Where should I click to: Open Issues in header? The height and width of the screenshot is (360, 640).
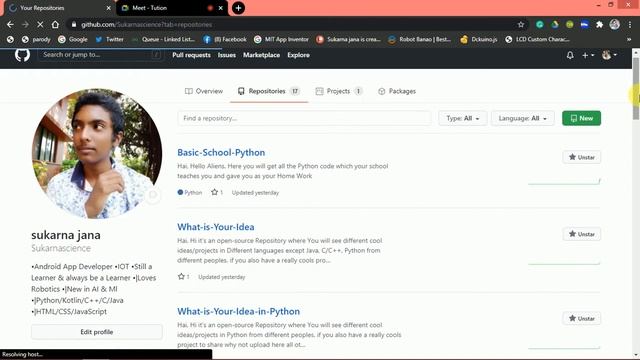tap(227, 55)
